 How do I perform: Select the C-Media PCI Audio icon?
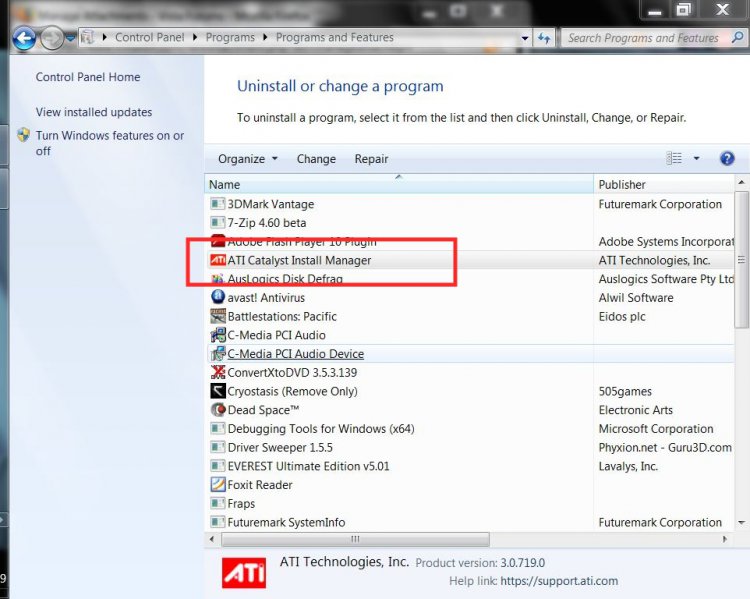pos(218,335)
